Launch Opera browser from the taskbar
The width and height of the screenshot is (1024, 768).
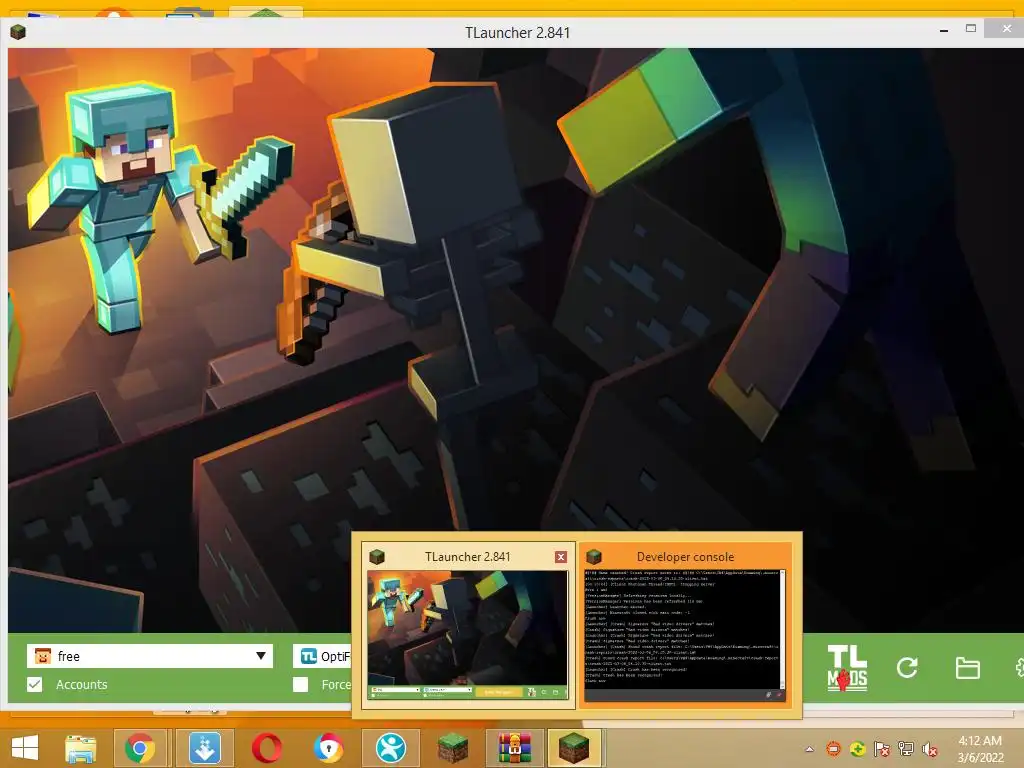(266, 748)
